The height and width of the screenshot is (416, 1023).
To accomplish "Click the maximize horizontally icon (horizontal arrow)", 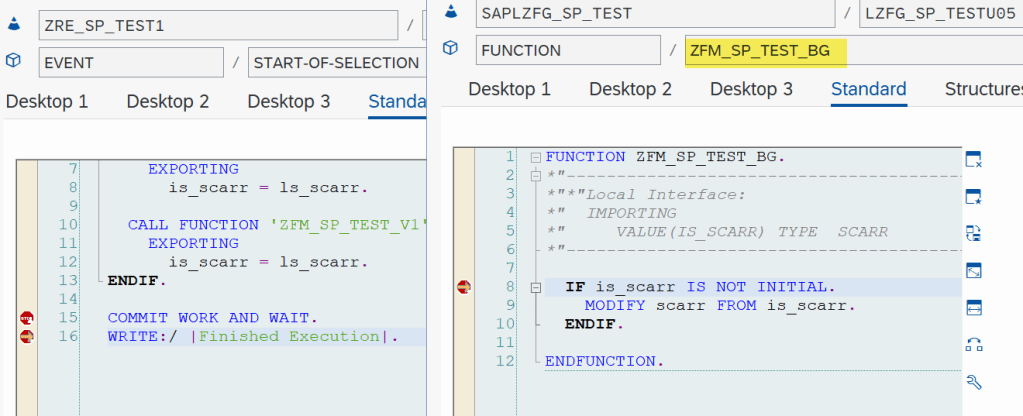I will click(973, 308).
